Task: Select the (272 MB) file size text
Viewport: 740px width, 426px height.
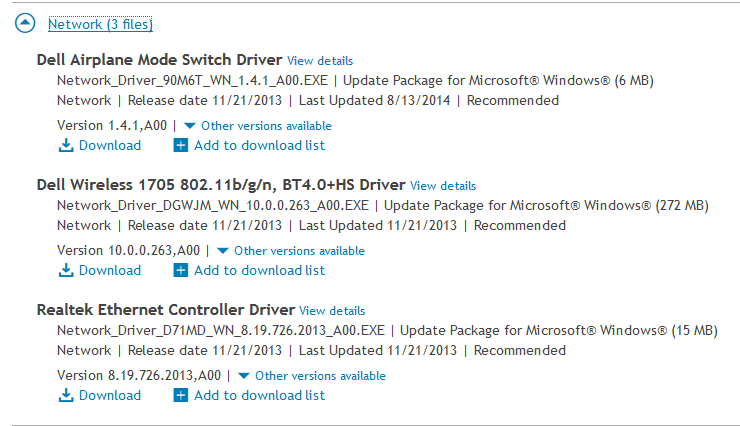Action: (x=682, y=206)
